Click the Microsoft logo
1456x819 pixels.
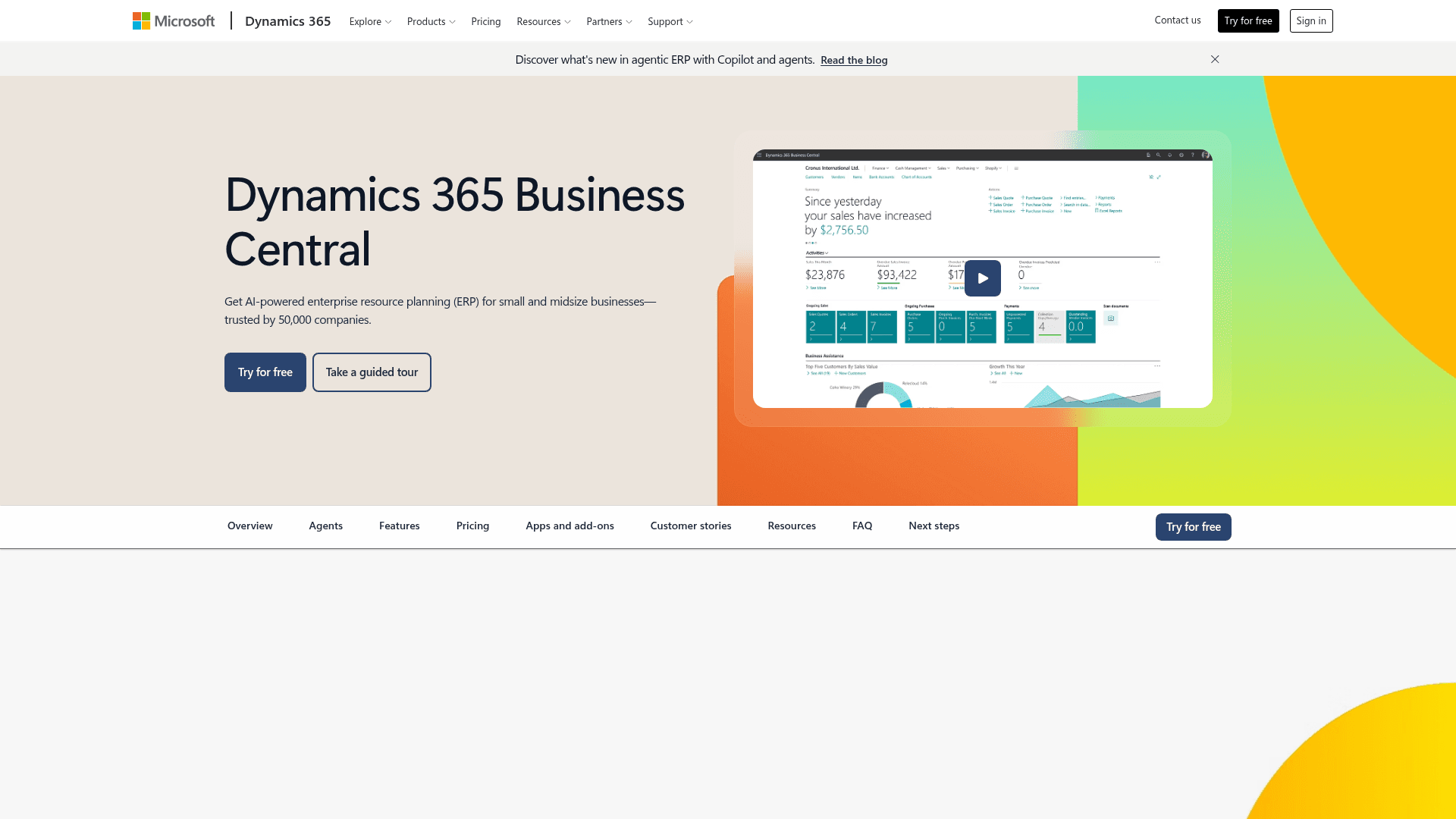[174, 21]
